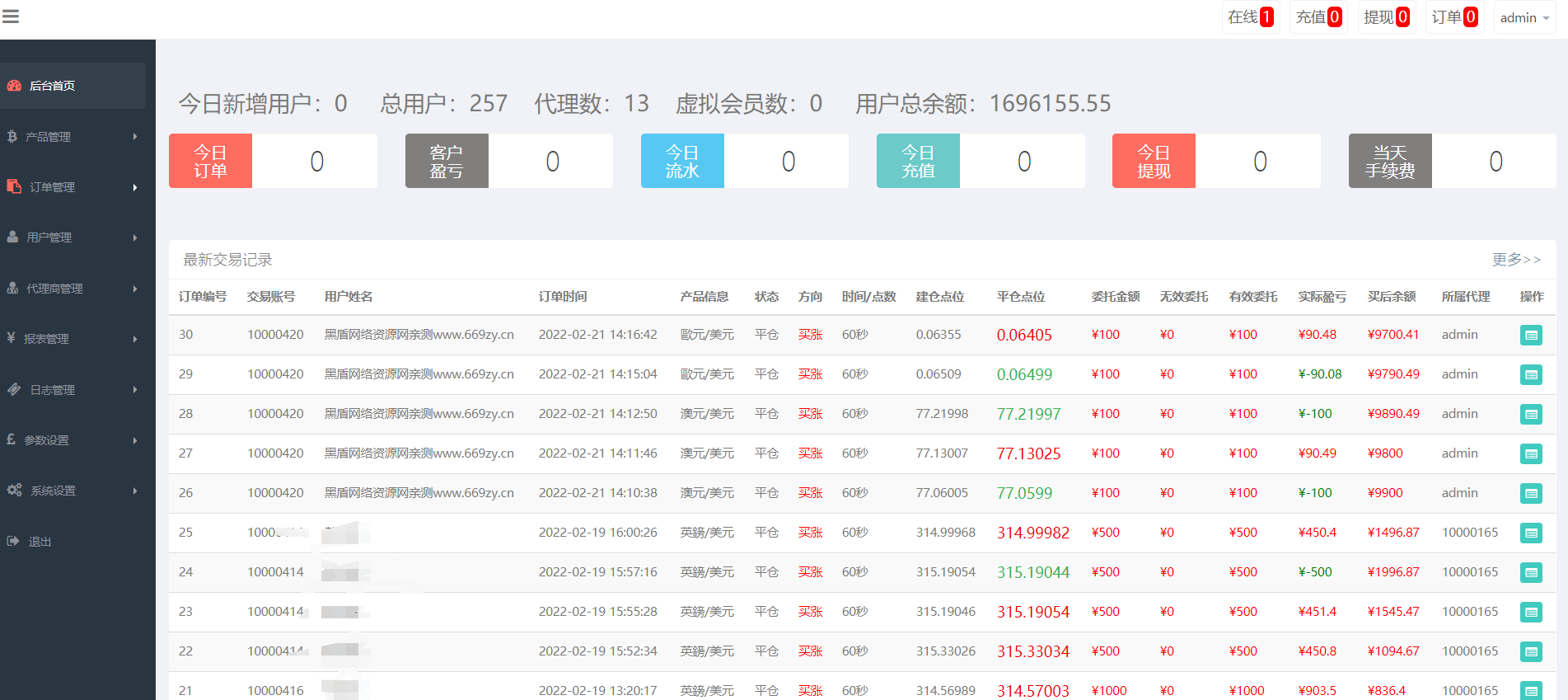The image size is (1568, 700).
Task: Click the order icon beside 订单管理
Action: (14, 186)
